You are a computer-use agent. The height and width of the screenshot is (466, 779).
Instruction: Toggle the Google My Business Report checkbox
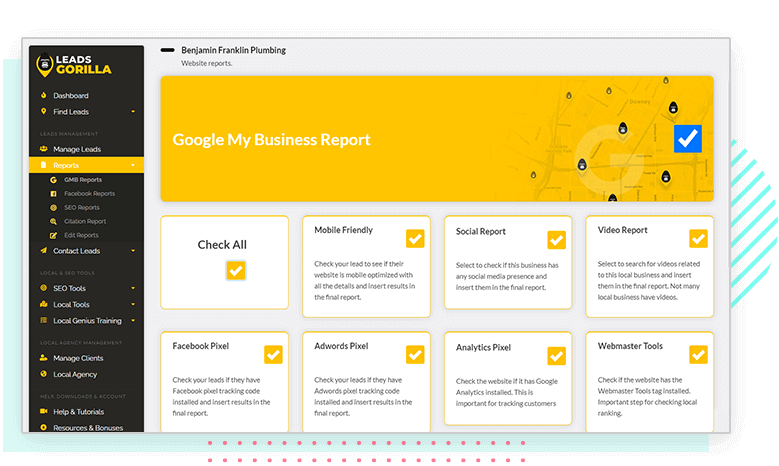click(687, 139)
